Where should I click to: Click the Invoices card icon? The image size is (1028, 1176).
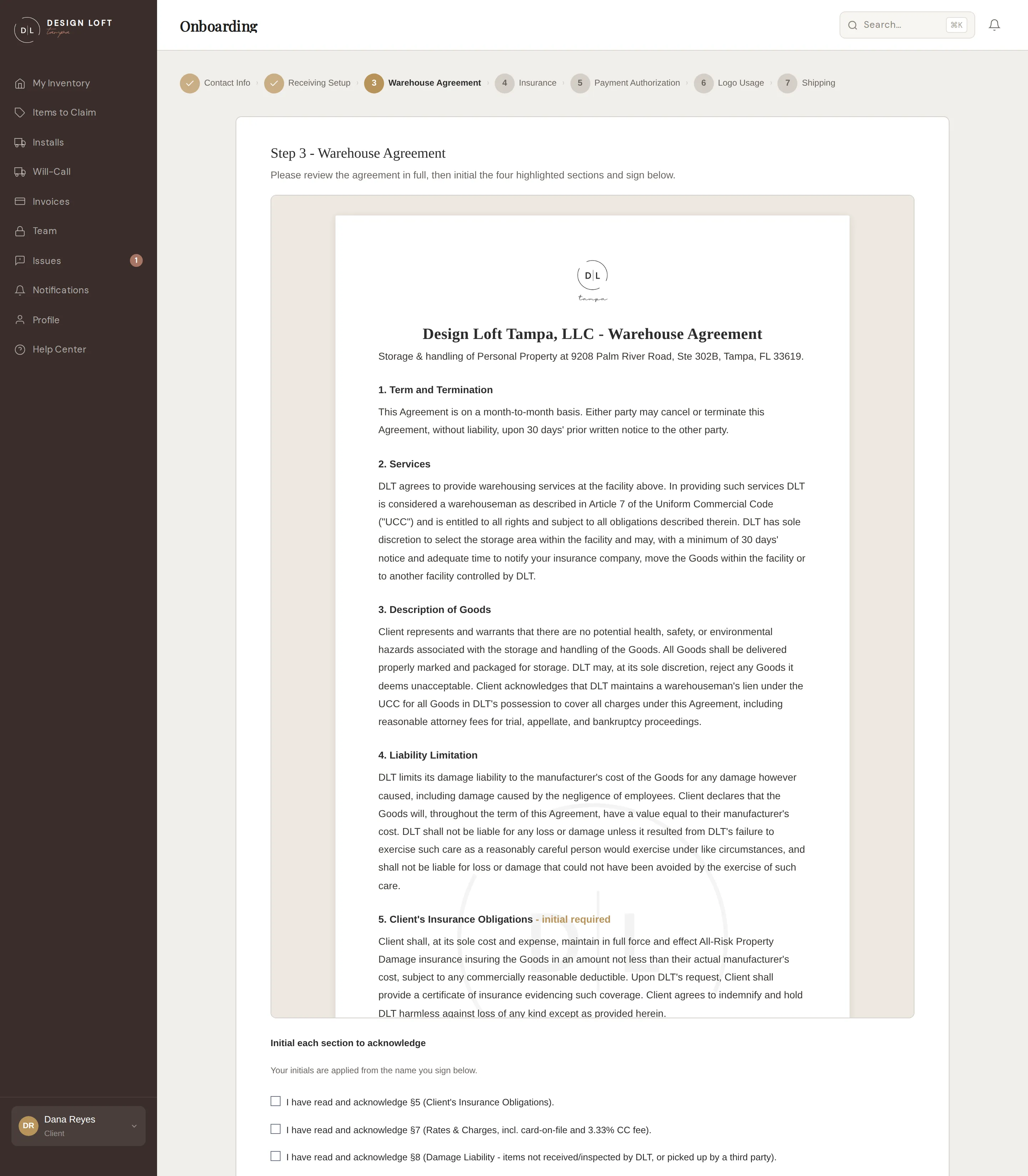click(x=20, y=201)
